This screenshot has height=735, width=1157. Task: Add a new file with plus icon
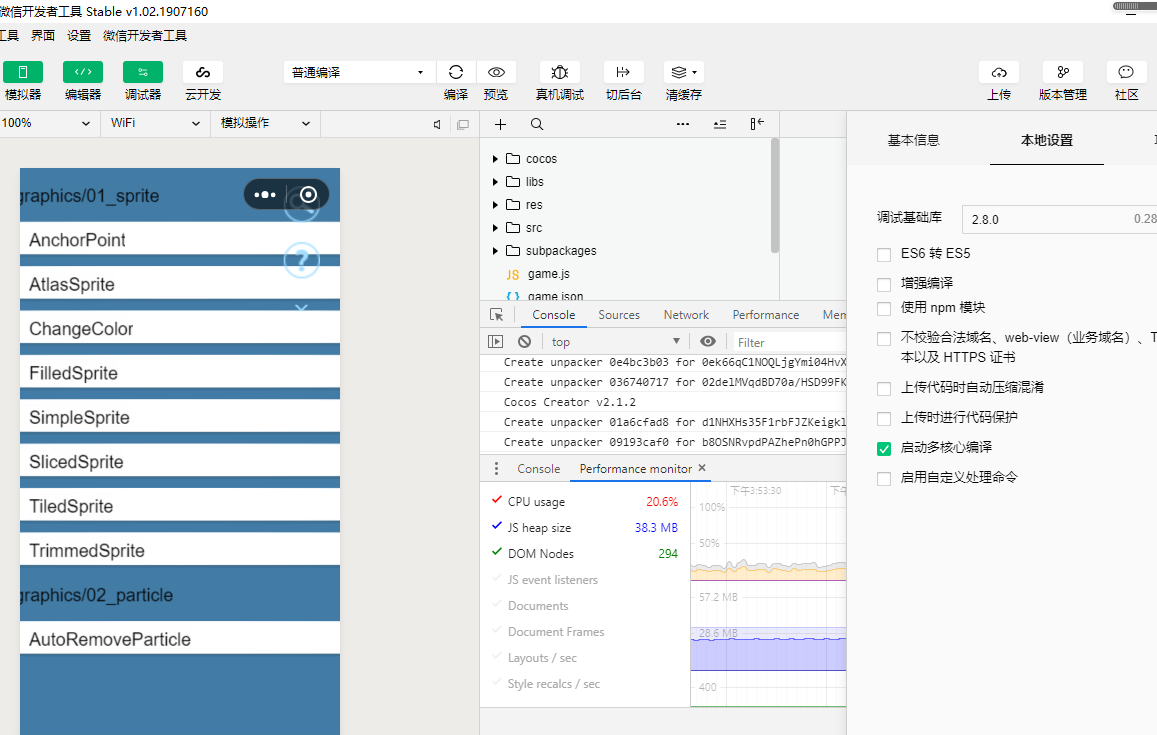tap(500, 125)
